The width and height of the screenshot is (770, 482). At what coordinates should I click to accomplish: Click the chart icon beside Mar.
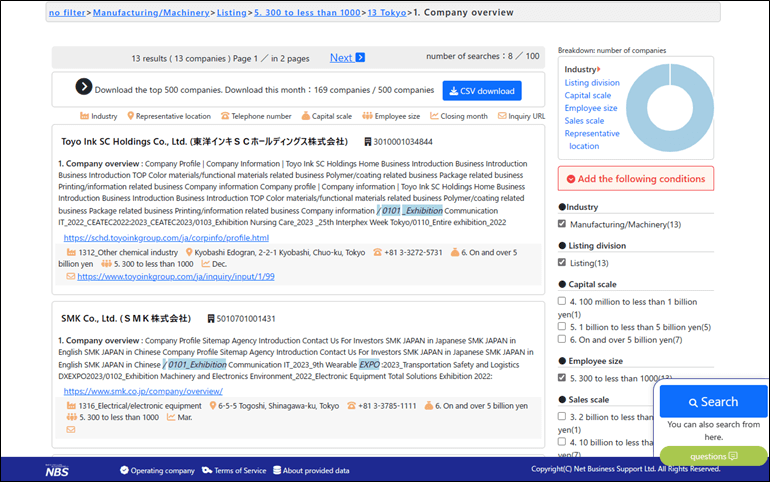[171, 417]
